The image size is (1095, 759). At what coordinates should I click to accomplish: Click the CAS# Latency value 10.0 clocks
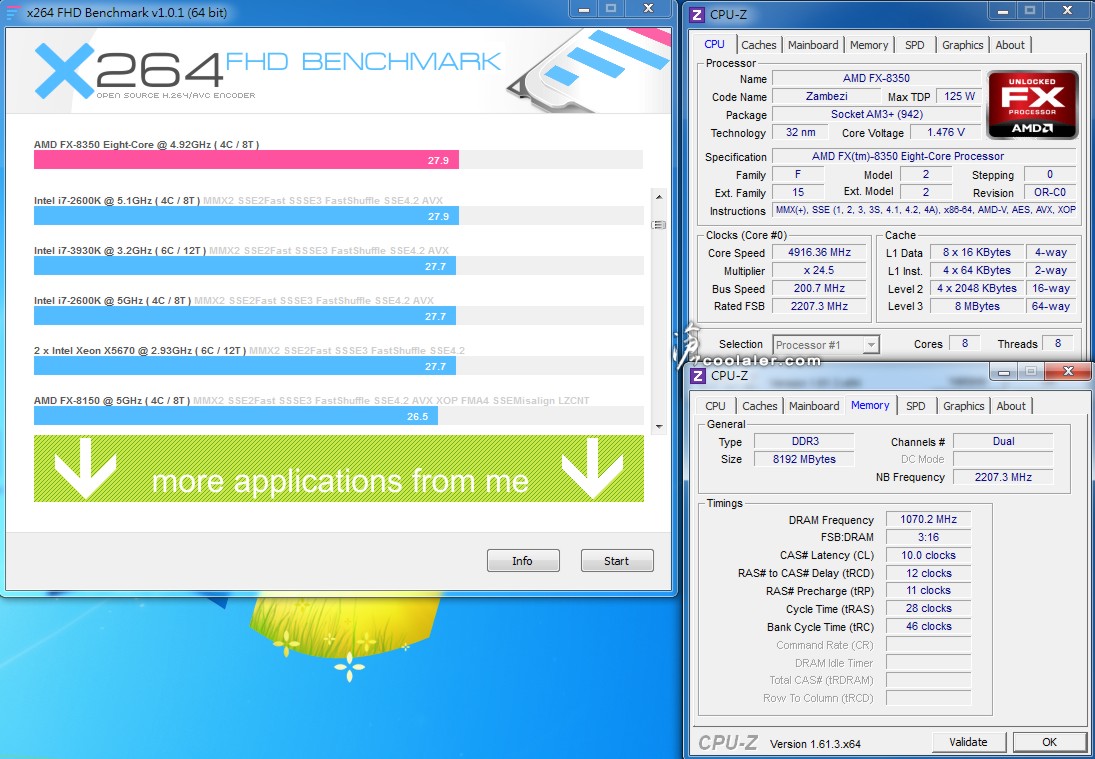pos(928,555)
